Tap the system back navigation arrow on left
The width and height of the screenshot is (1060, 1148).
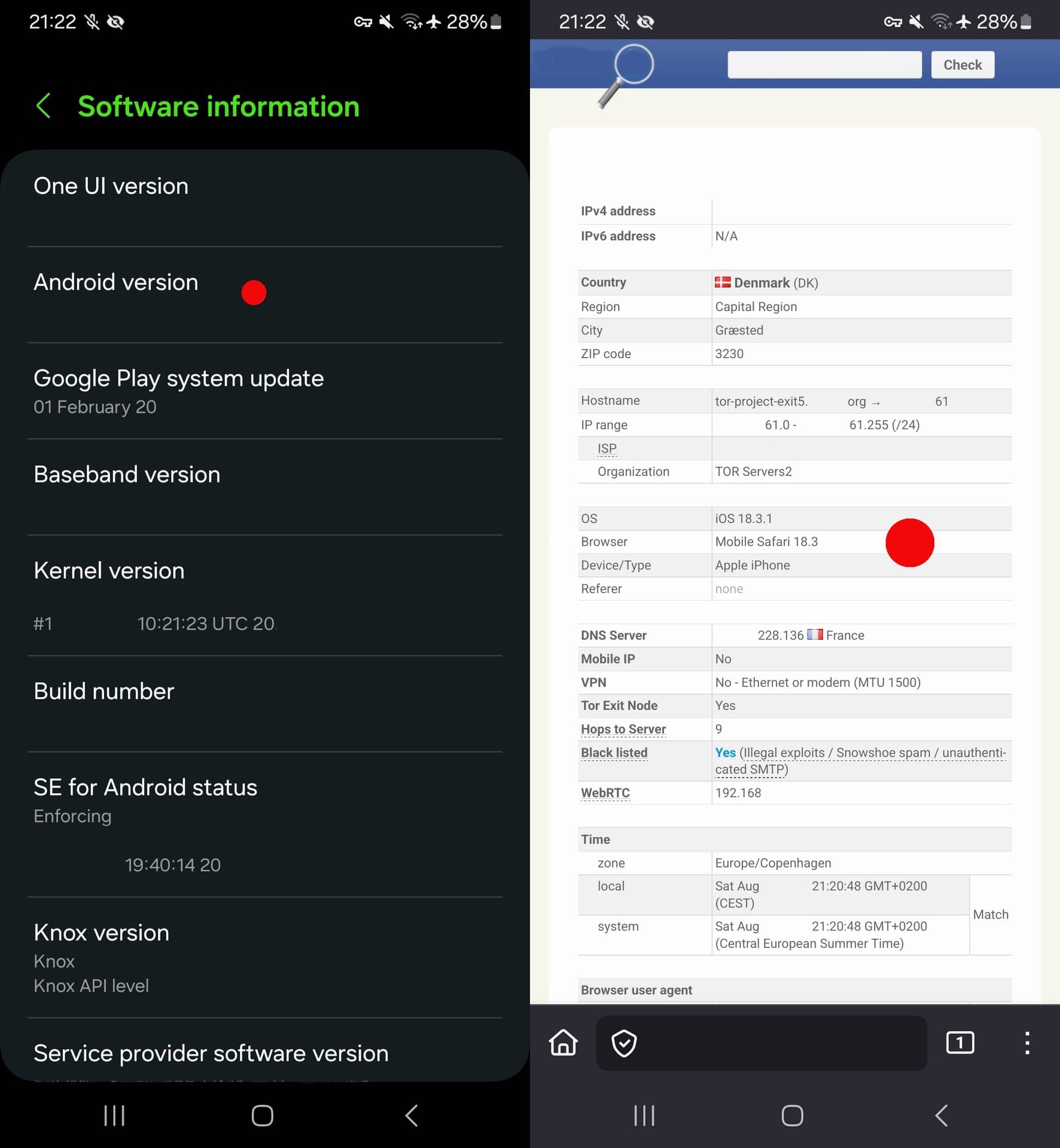[412, 1116]
